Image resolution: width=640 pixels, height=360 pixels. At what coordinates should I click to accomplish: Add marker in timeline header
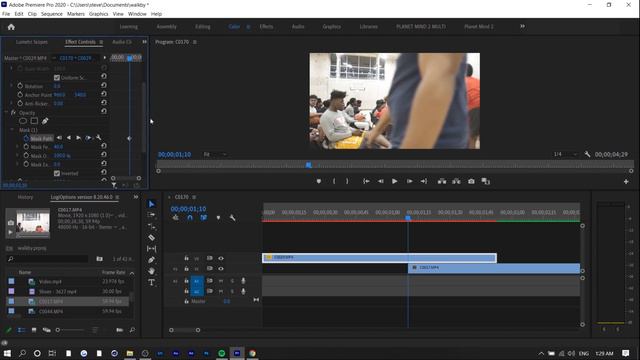[218, 218]
